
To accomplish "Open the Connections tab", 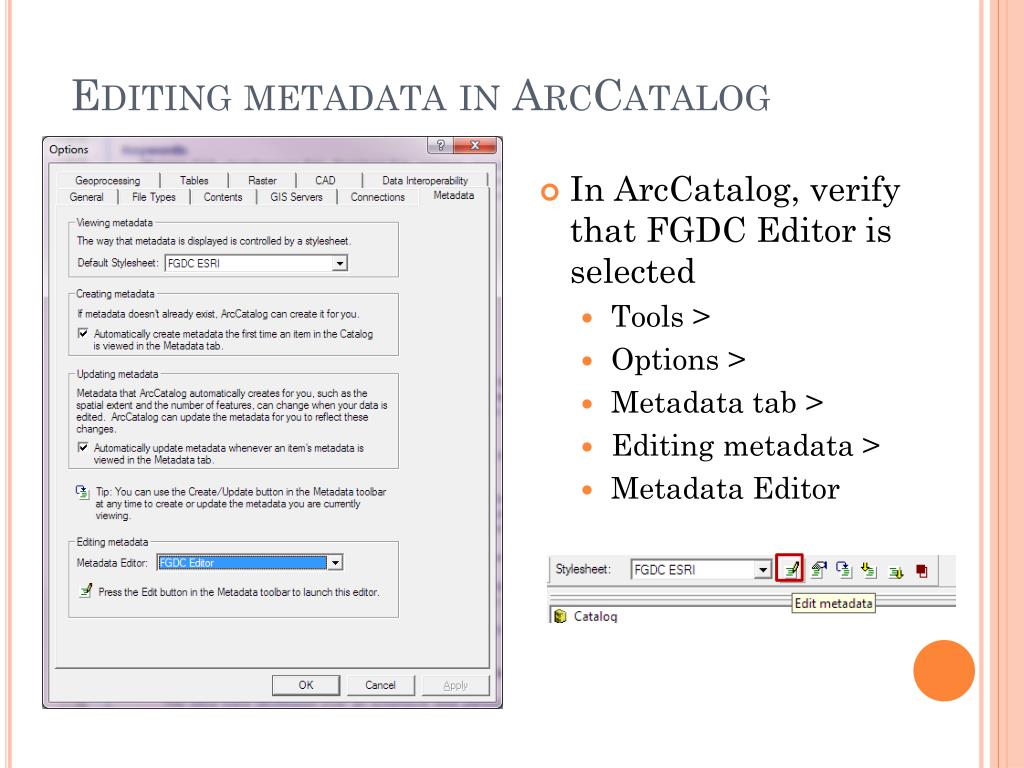I will click(377, 197).
